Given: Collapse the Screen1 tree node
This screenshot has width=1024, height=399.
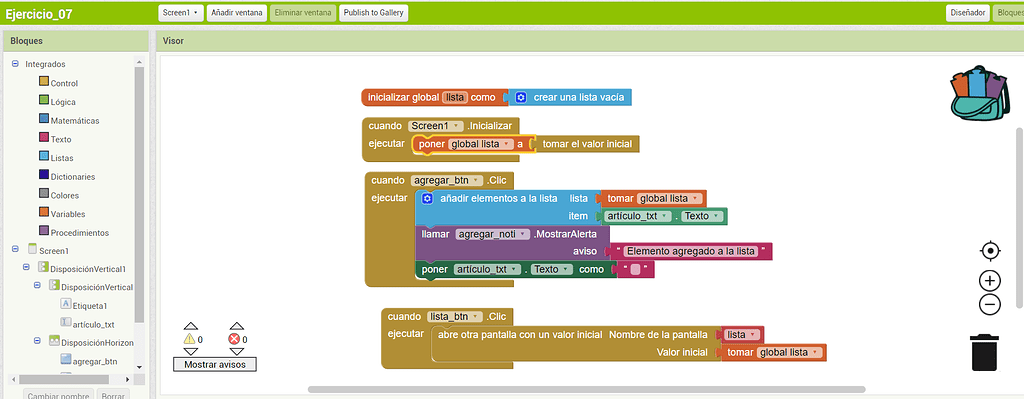Looking at the screenshot, I should tap(15, 250).
